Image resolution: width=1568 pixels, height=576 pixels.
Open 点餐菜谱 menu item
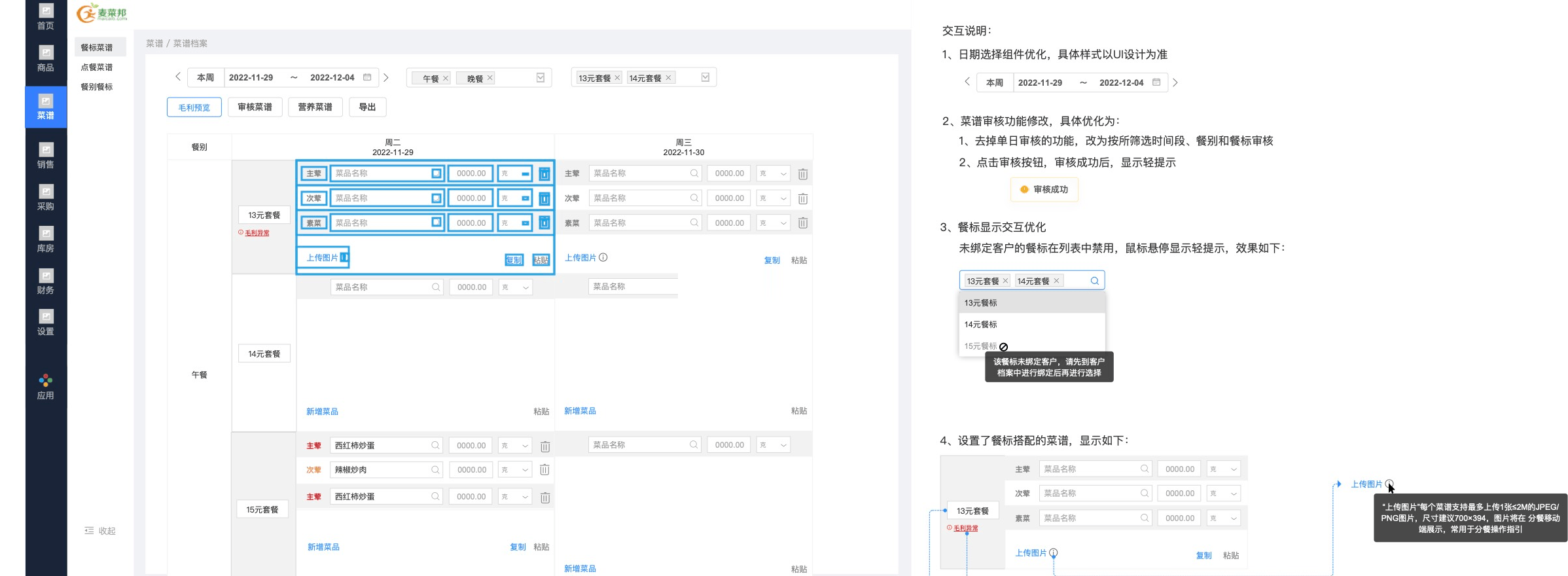(97, 67)
